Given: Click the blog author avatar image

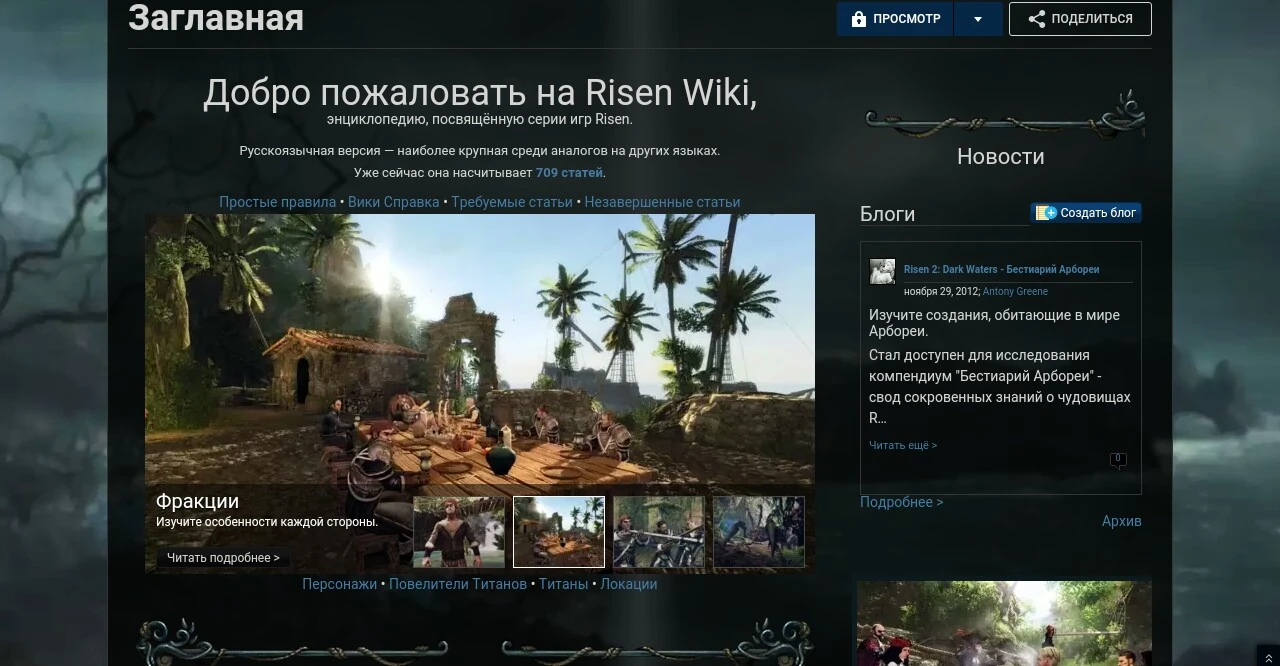Looking at the screenshot, I should pos(882,272).
